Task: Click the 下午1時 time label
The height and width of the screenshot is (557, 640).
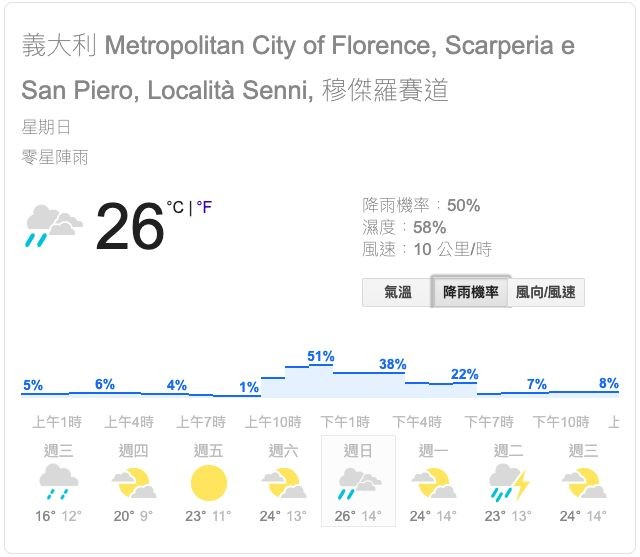Action: coord(345,422)
